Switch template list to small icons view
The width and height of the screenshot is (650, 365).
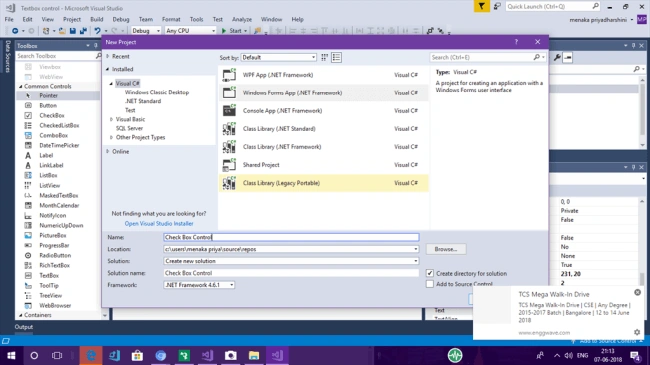pyautogui.click(x=325, y=58)
